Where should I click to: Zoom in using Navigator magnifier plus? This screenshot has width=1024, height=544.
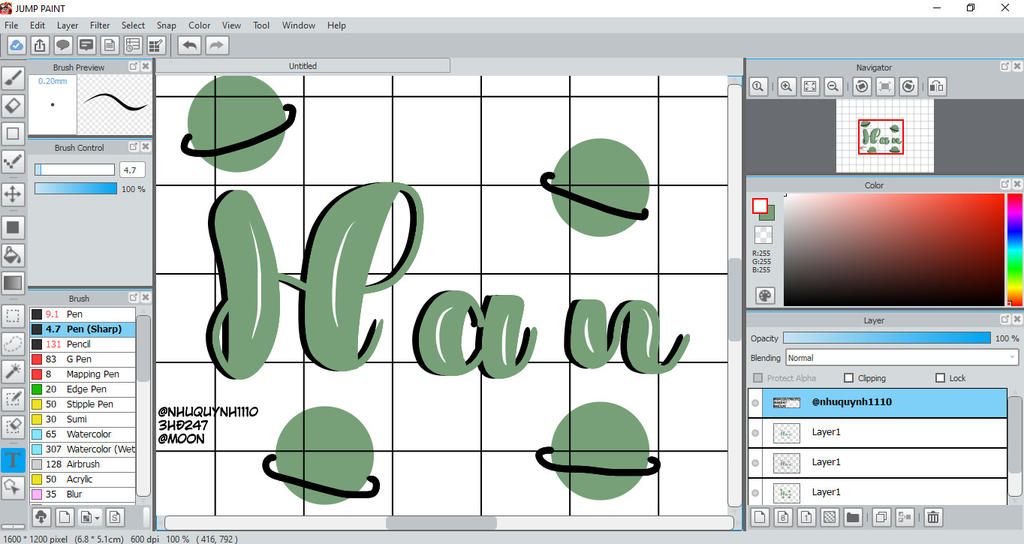tap(786, 86)
